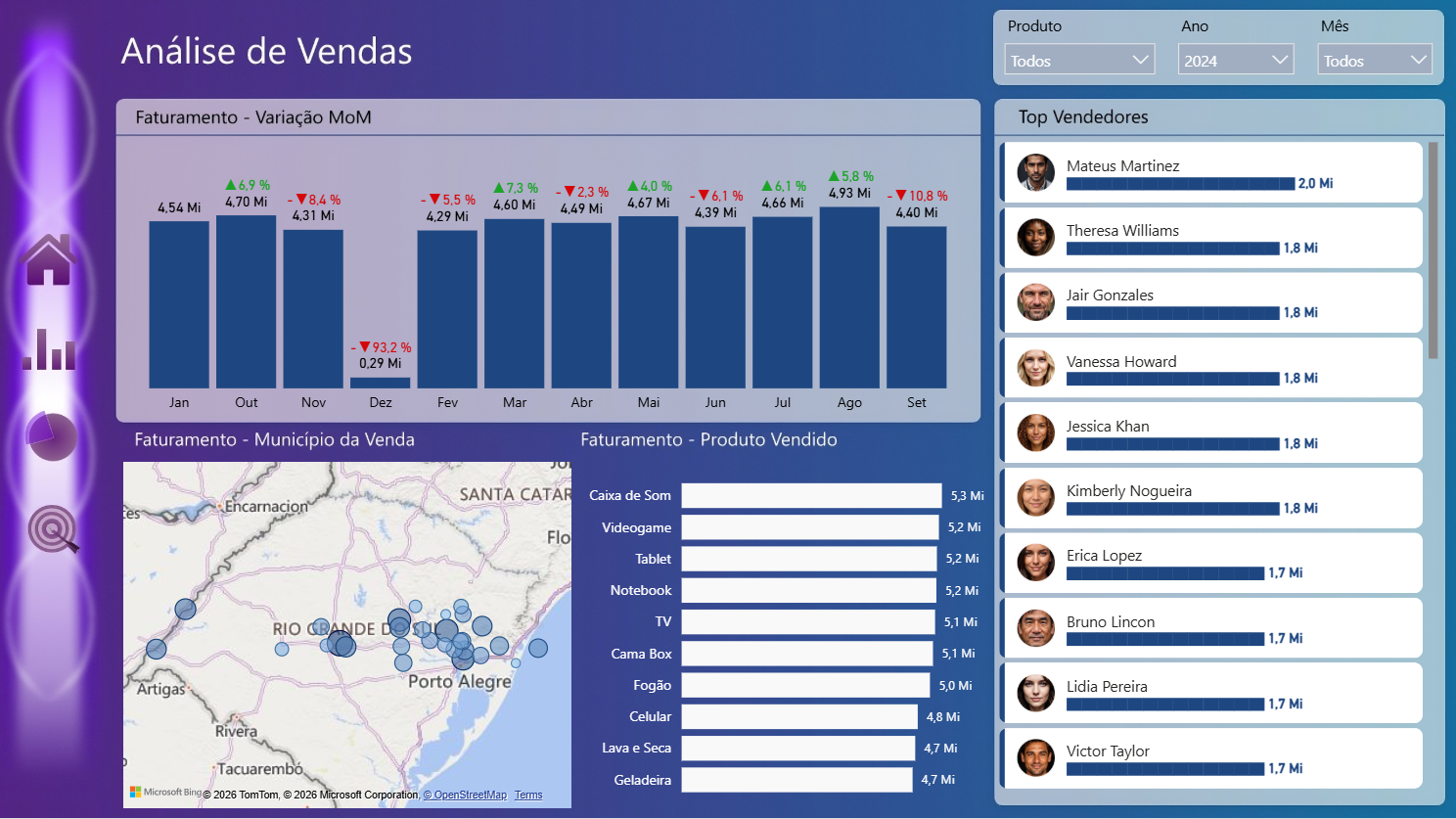1456x819 pixels.
Task: Click Erica Lopez's avatar photo
Action: [x=1035, y=563]
